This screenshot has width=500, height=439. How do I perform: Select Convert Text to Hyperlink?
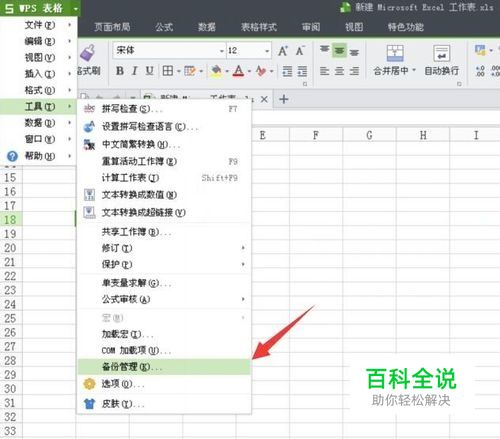point(164,212)
